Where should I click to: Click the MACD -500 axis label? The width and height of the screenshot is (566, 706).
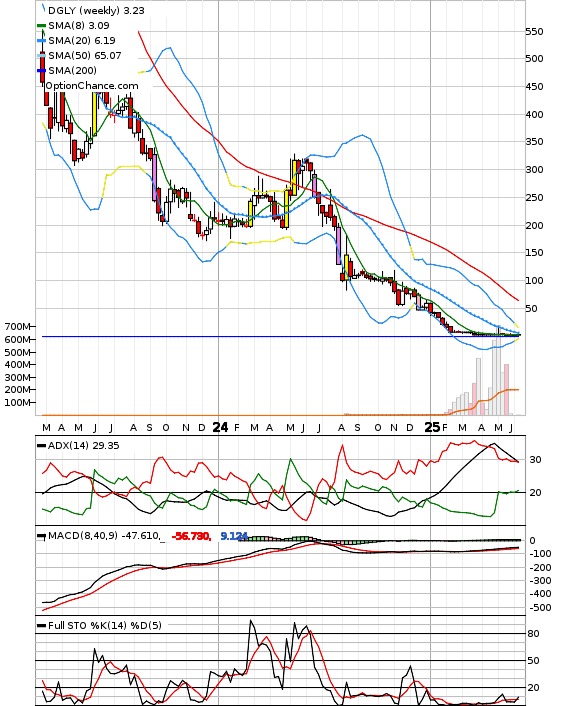pos(539,608)
